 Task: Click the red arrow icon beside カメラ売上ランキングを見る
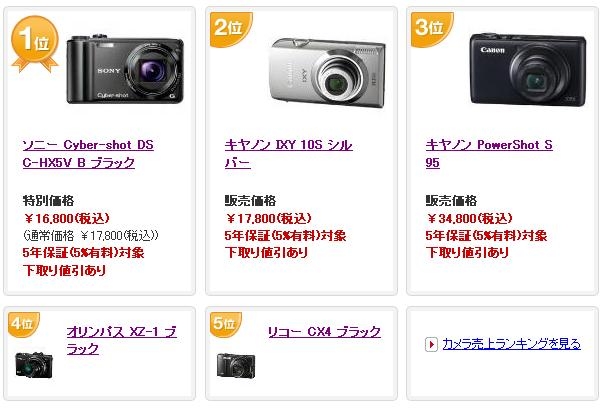click(431, 344)
